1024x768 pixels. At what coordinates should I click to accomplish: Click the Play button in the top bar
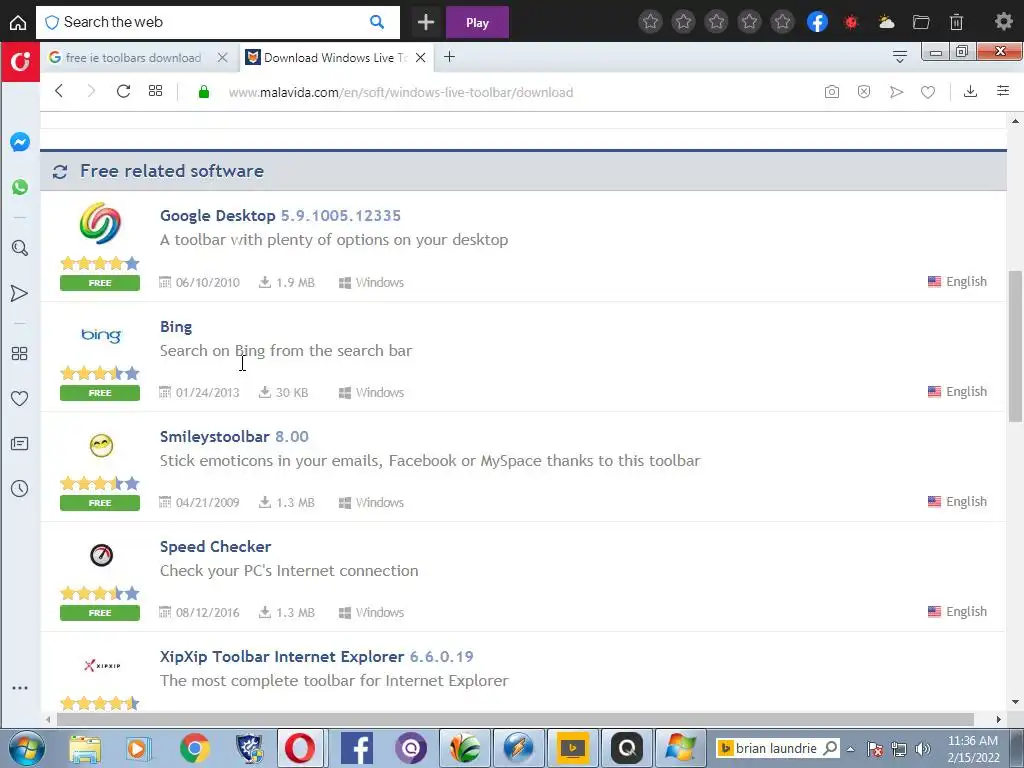477,22
